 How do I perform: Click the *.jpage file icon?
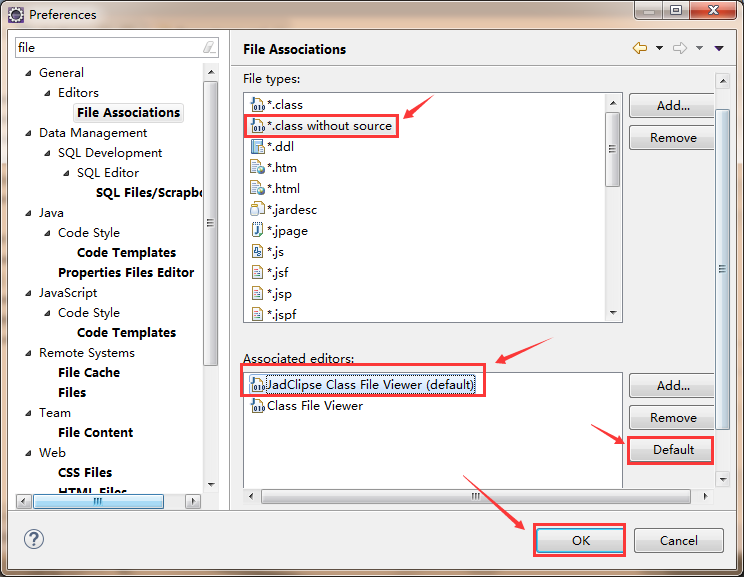[x=258, y=230]
